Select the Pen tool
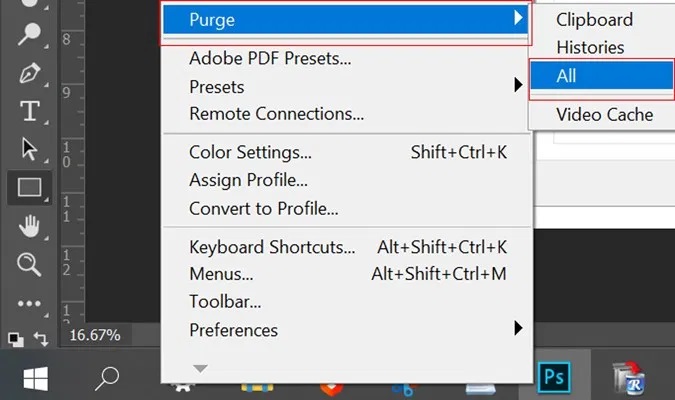The height and width of the screenshot is (400, 675). (30, 73)
